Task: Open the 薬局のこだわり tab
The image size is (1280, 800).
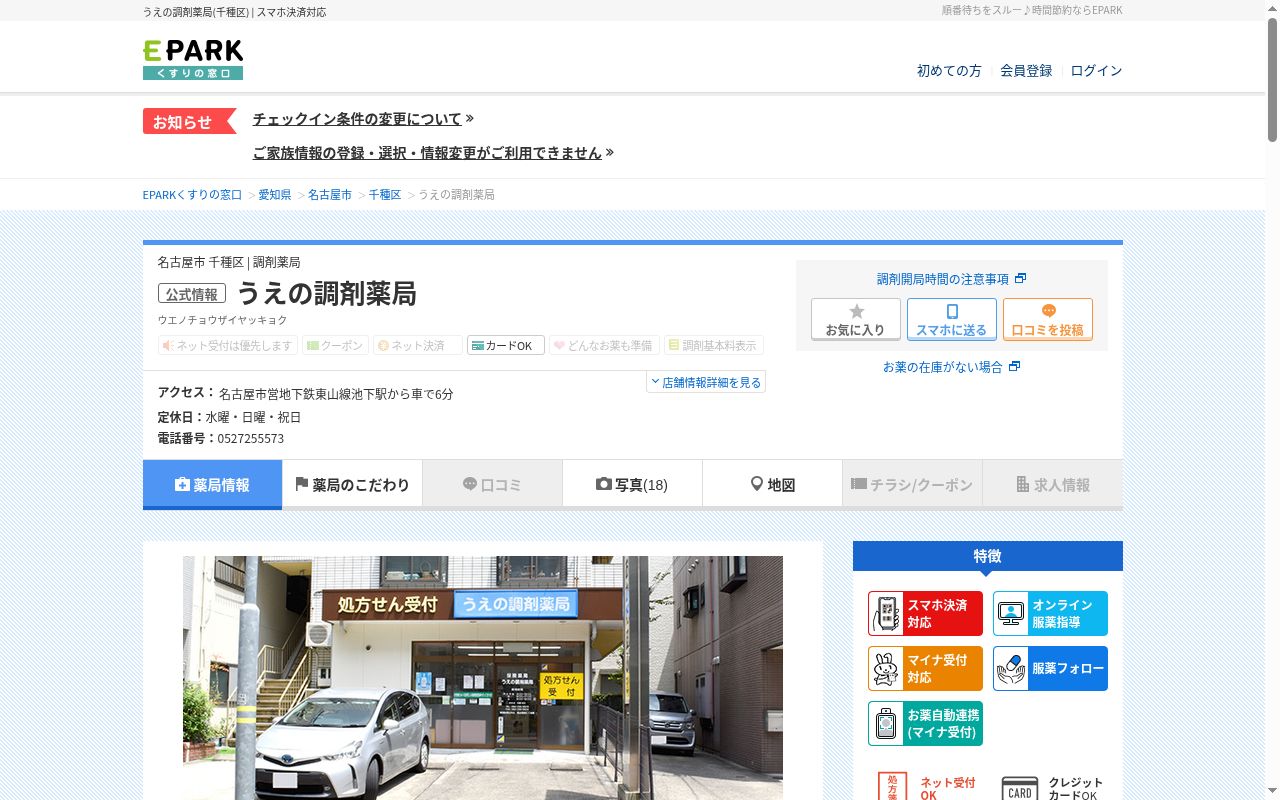Action: [x=352, y=485]
